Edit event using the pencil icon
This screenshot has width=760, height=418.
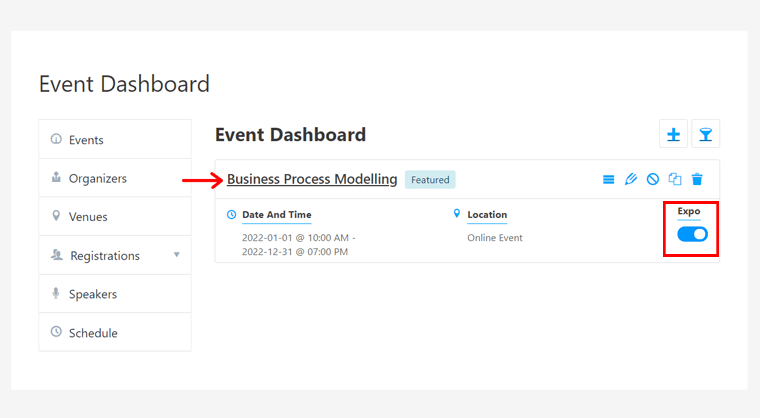[630, 180]
